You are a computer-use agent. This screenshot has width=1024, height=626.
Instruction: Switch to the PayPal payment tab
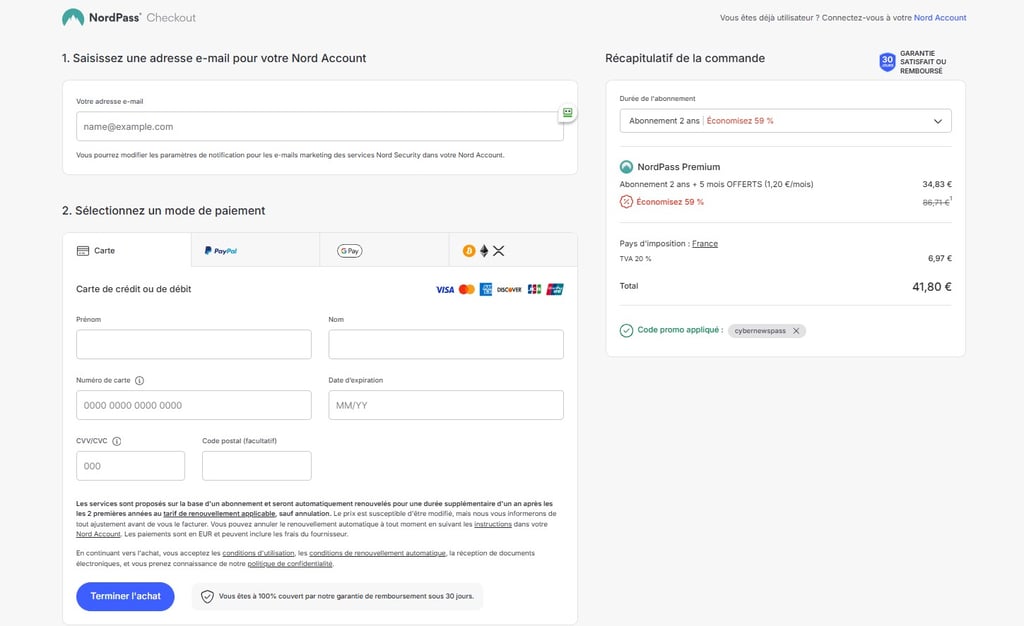coord(255,251)
